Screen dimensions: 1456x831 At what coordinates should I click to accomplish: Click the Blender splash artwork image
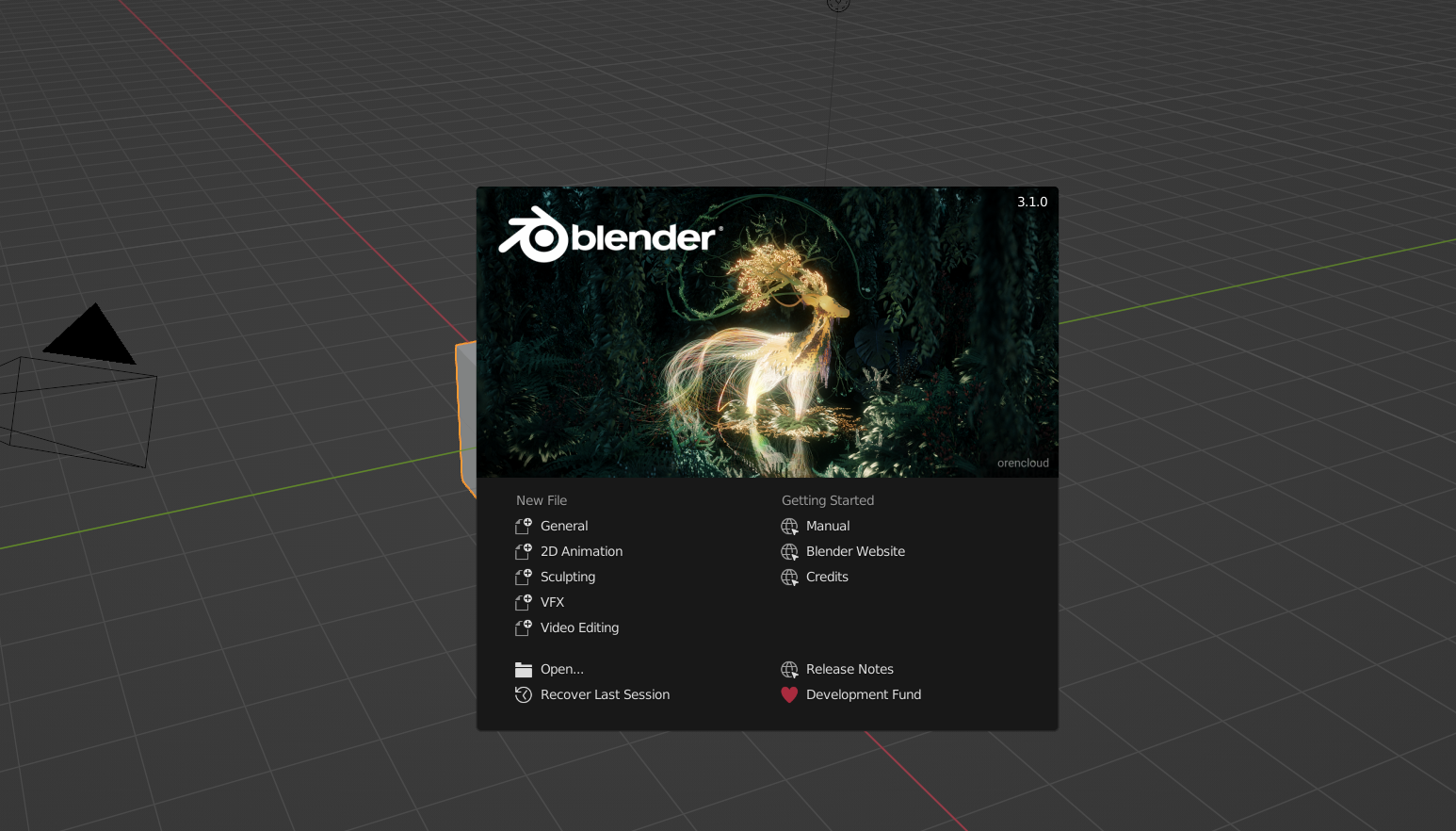pos(768,332)
